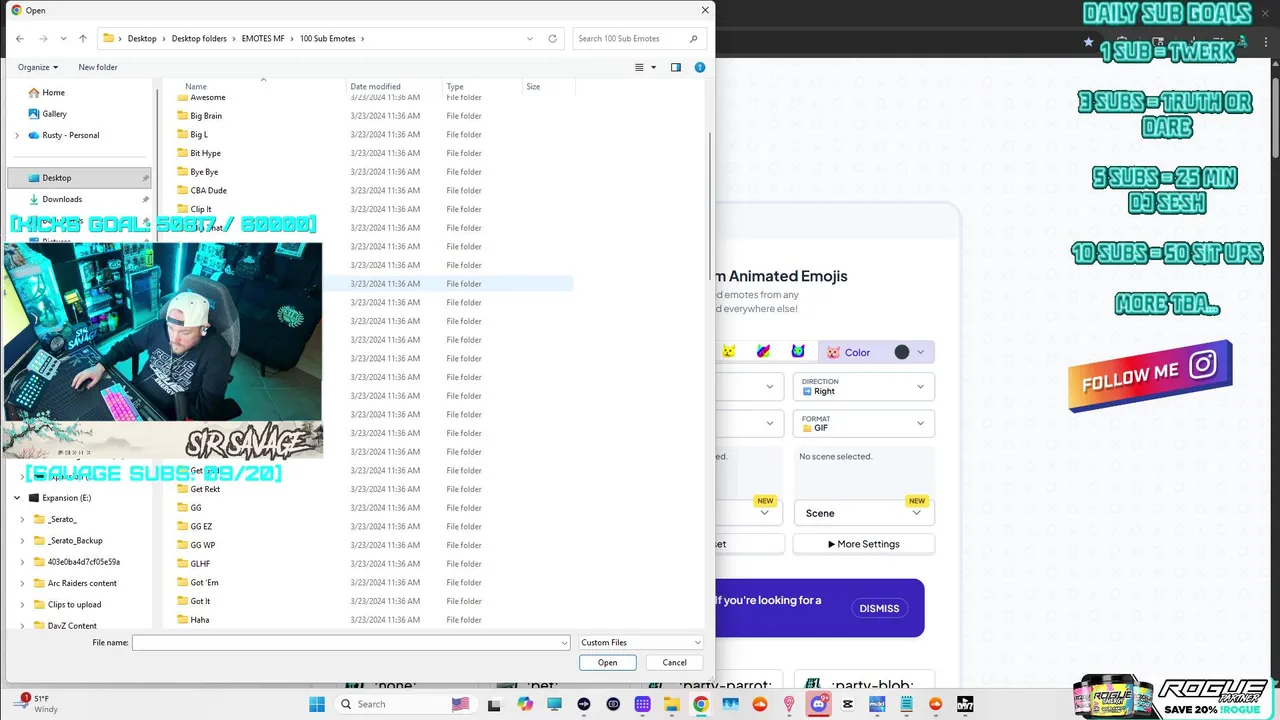The image size is (1280, 720).
Task: Click the Open button
Action: point(608,662)
